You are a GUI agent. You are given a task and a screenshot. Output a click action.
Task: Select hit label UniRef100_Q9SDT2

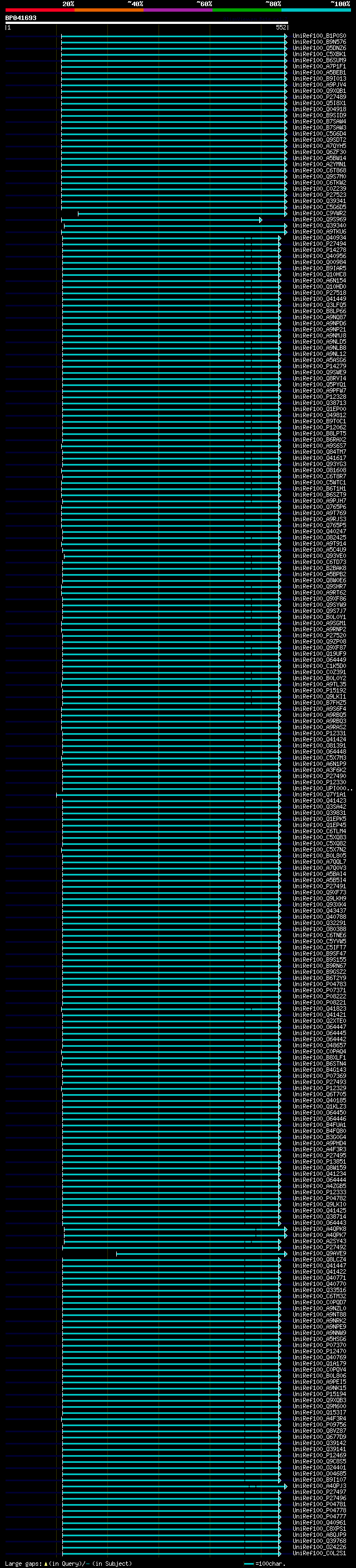319,140
